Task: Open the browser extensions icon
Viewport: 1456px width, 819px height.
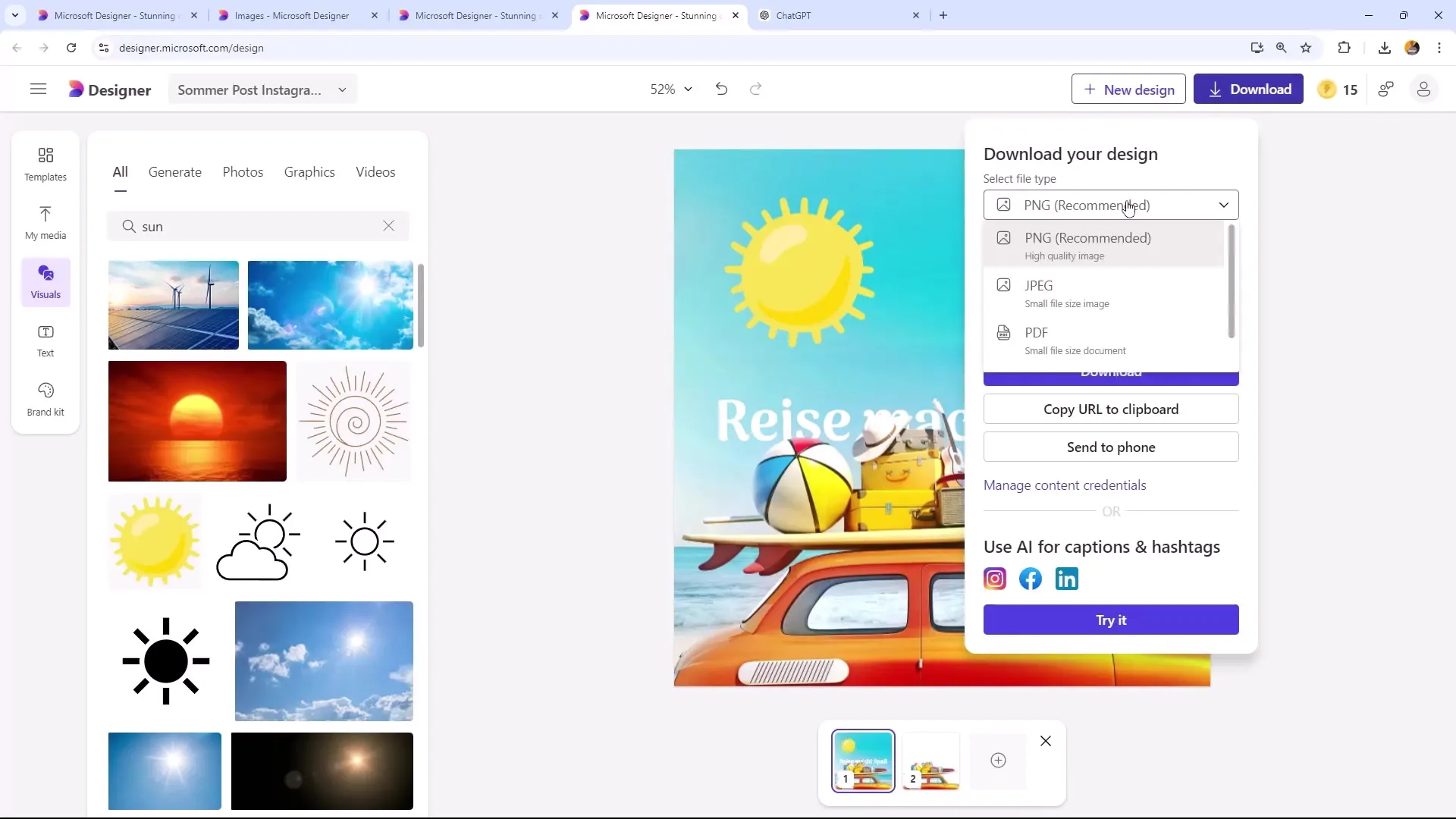Action: [1344, 48]
